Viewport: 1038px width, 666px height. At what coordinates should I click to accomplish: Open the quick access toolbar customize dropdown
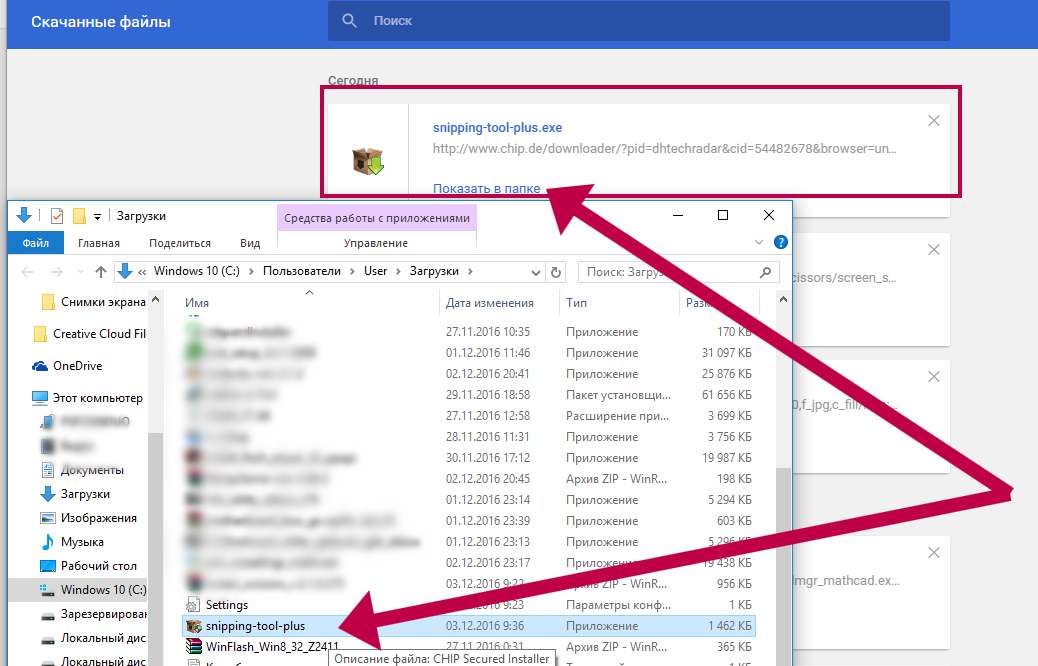click(97, 216)
